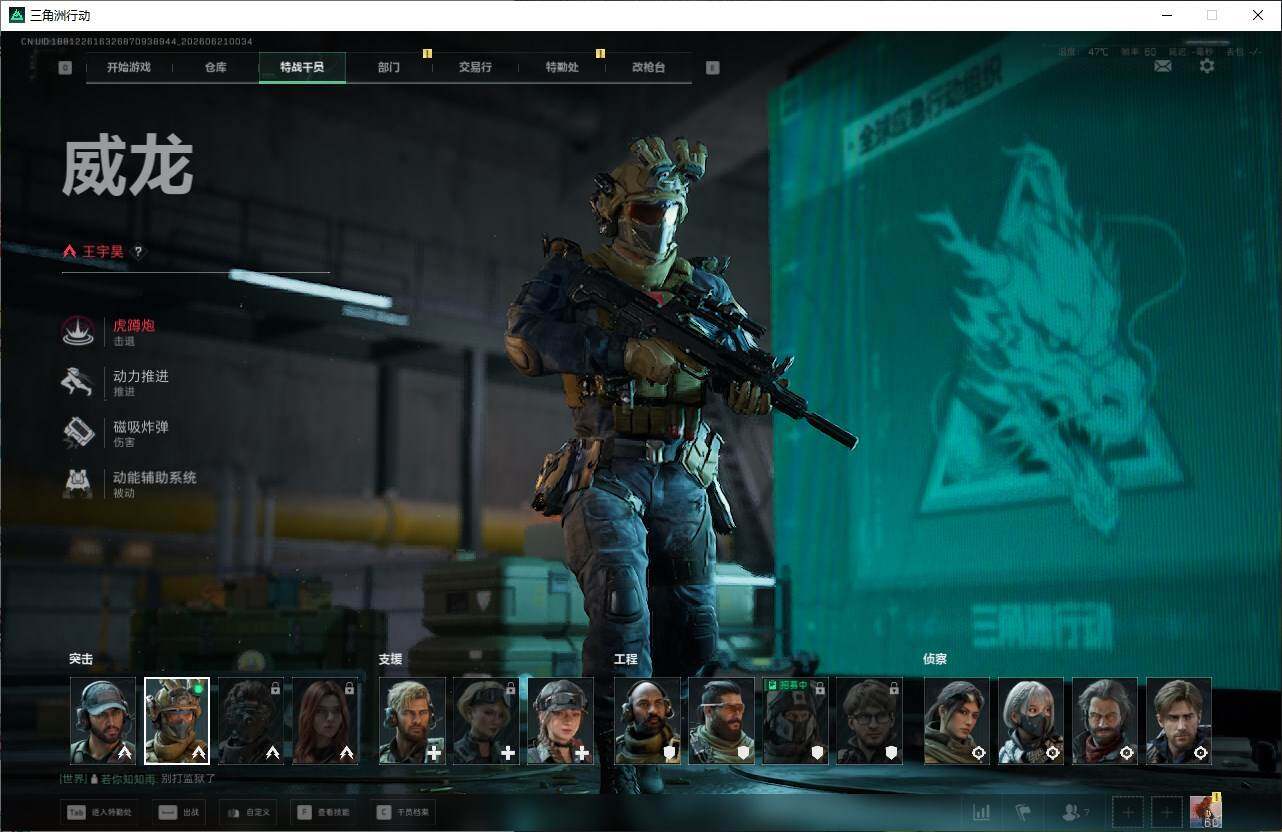This screenshot has height=832, width=1282.
Task: Click the first plus squad slot
Action: point(1128,812)
